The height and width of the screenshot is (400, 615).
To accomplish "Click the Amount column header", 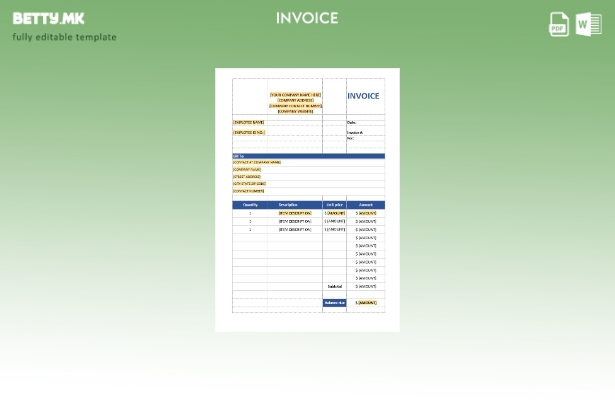I will pos(366,205).
